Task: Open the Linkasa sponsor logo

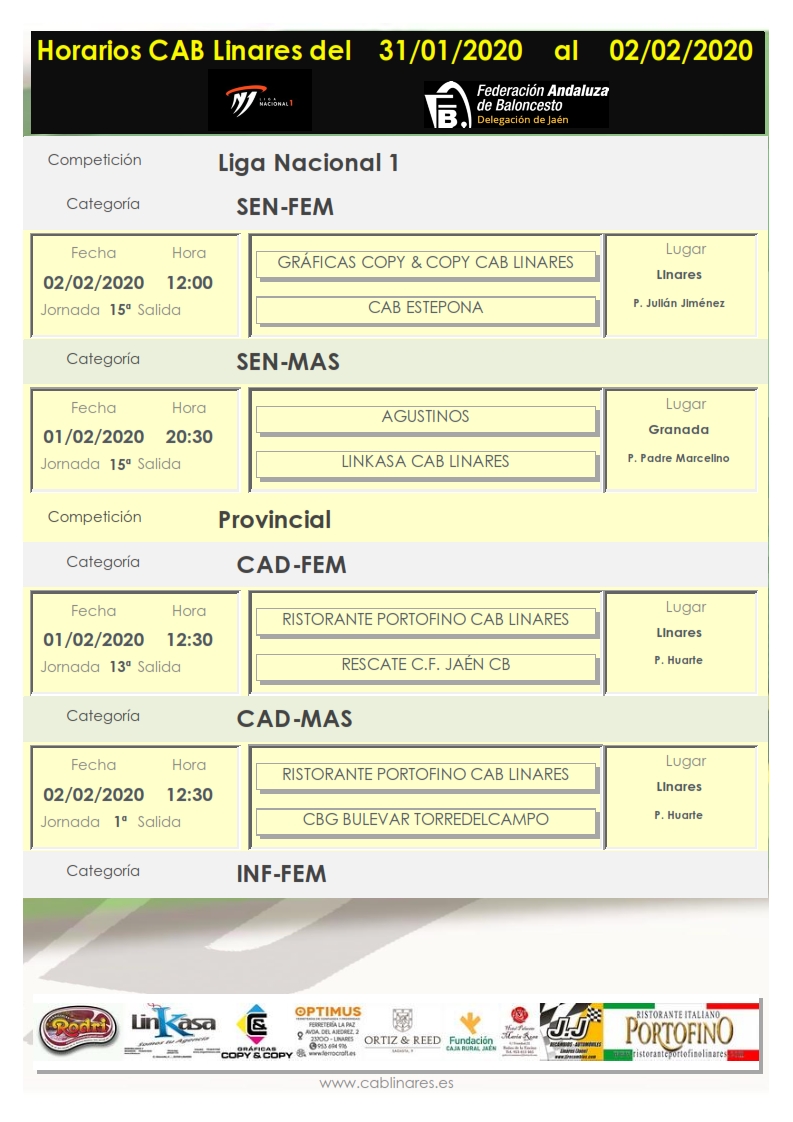Action: (173, 1027)
